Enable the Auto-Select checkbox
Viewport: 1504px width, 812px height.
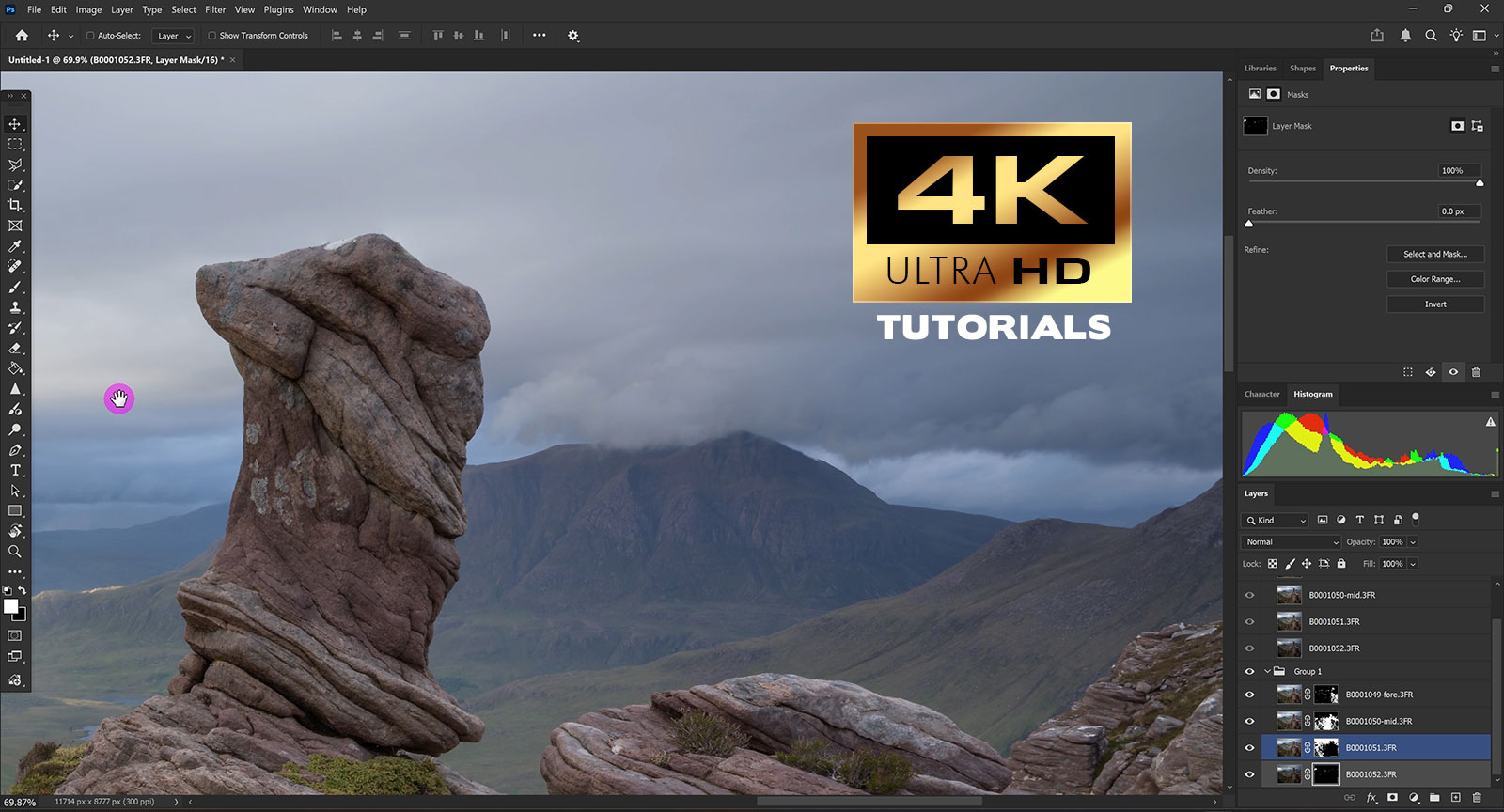90,36
